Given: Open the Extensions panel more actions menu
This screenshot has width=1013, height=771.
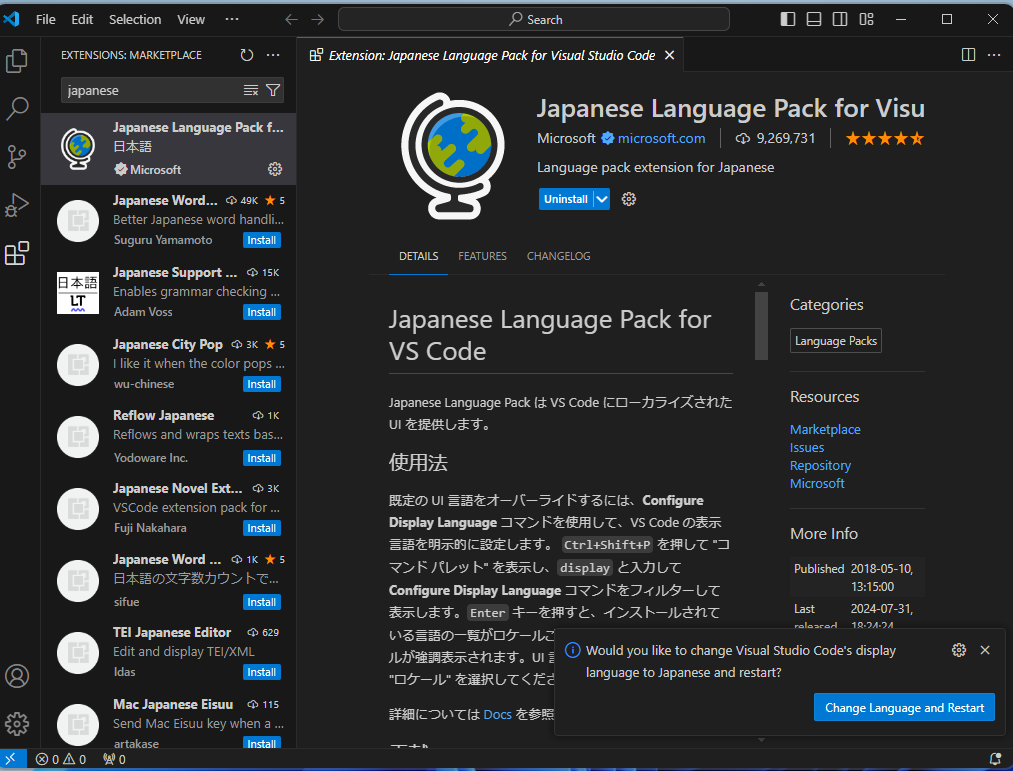Looking at the screenshot, I should 273,55.
